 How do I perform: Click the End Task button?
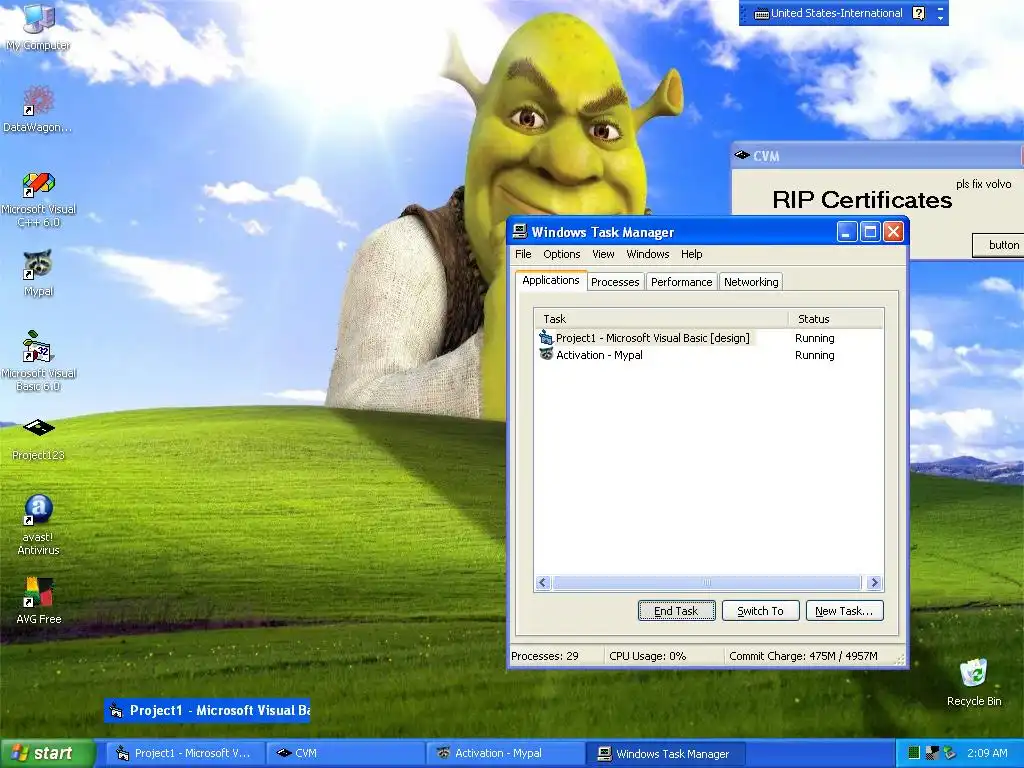[x=677, y=611]
